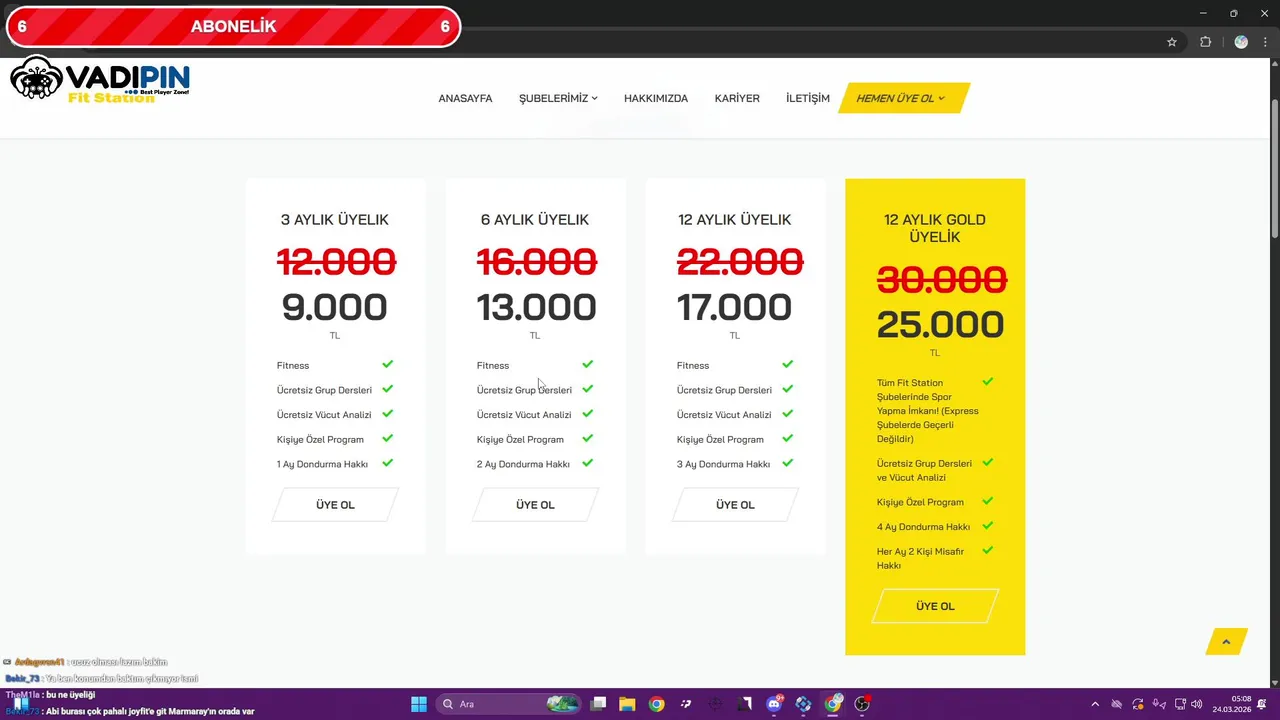Open Discord from the taskbar
1280x720 pixels.
point(774,704)
